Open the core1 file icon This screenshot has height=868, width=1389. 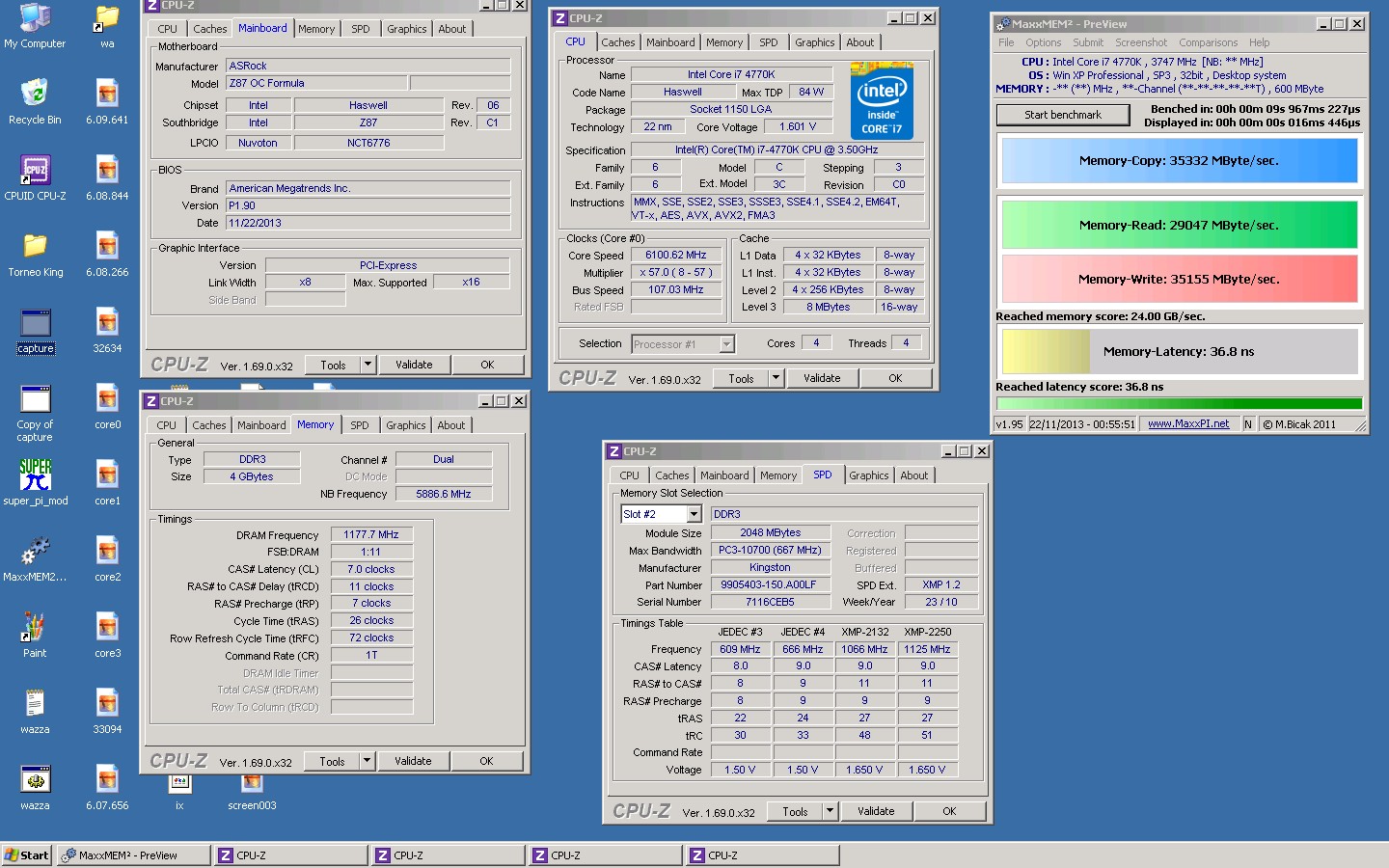point(107,481)
